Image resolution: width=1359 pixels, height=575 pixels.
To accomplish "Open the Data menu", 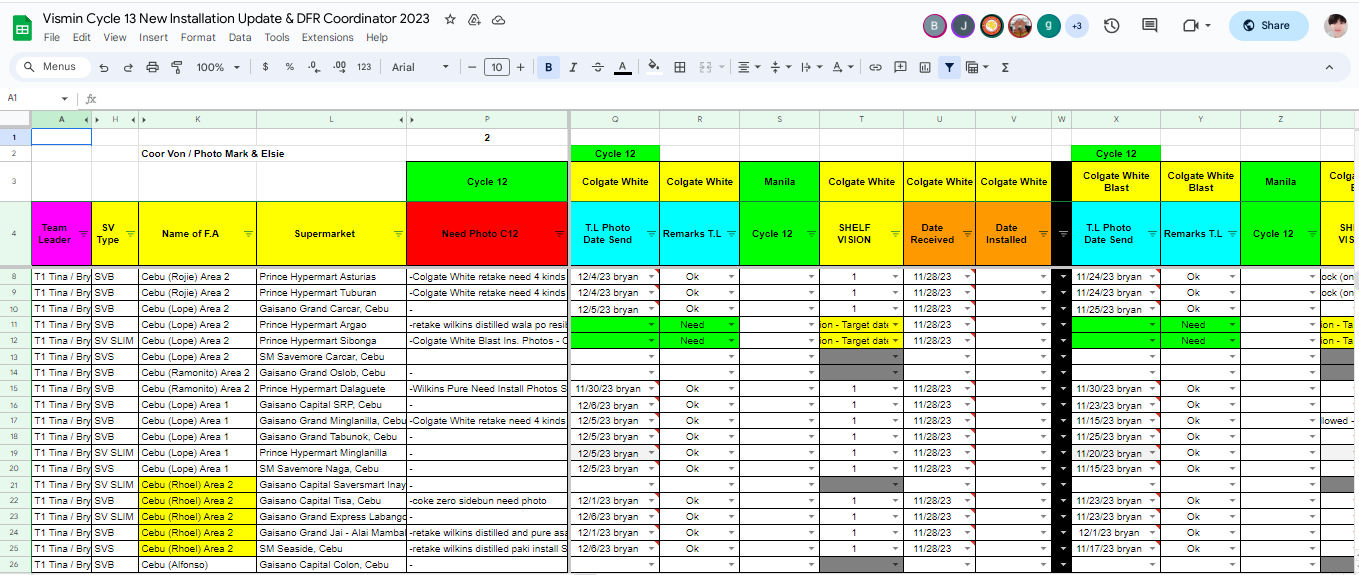I will pos(240,38).
